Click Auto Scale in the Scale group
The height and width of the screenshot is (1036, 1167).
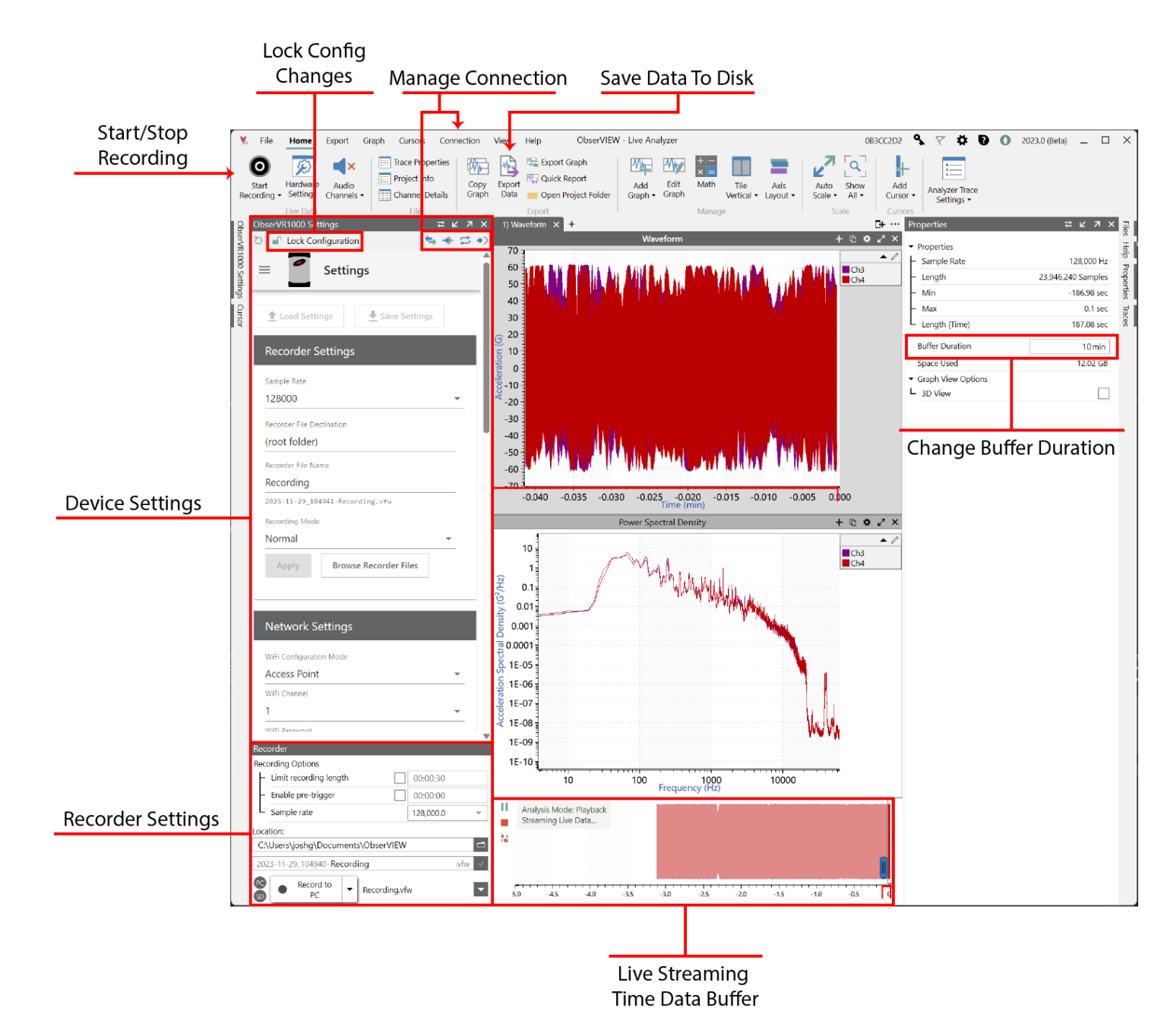824,176
